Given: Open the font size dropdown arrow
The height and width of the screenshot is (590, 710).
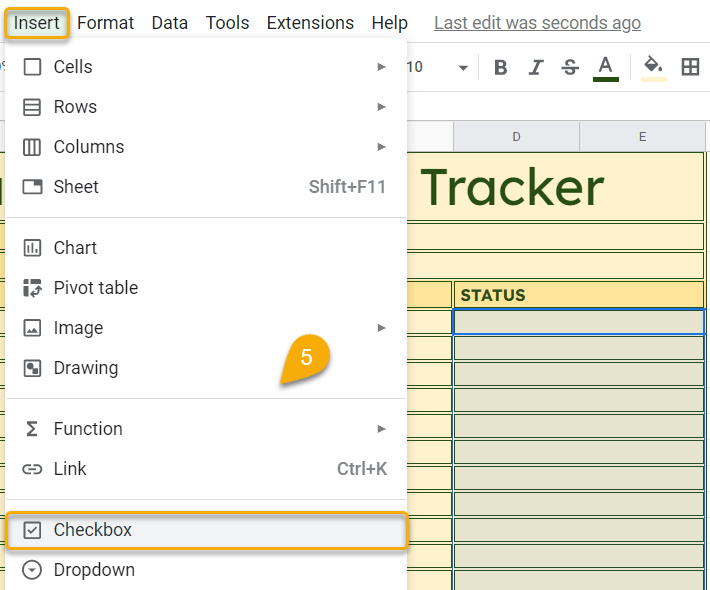Looking at the screenshot, I should (x=463, y=68).
